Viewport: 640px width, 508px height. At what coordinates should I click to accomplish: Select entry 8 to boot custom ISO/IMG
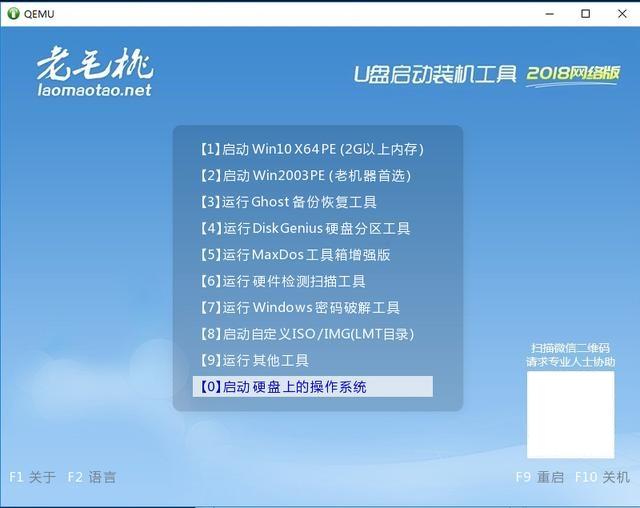click(x=307, y=334)
